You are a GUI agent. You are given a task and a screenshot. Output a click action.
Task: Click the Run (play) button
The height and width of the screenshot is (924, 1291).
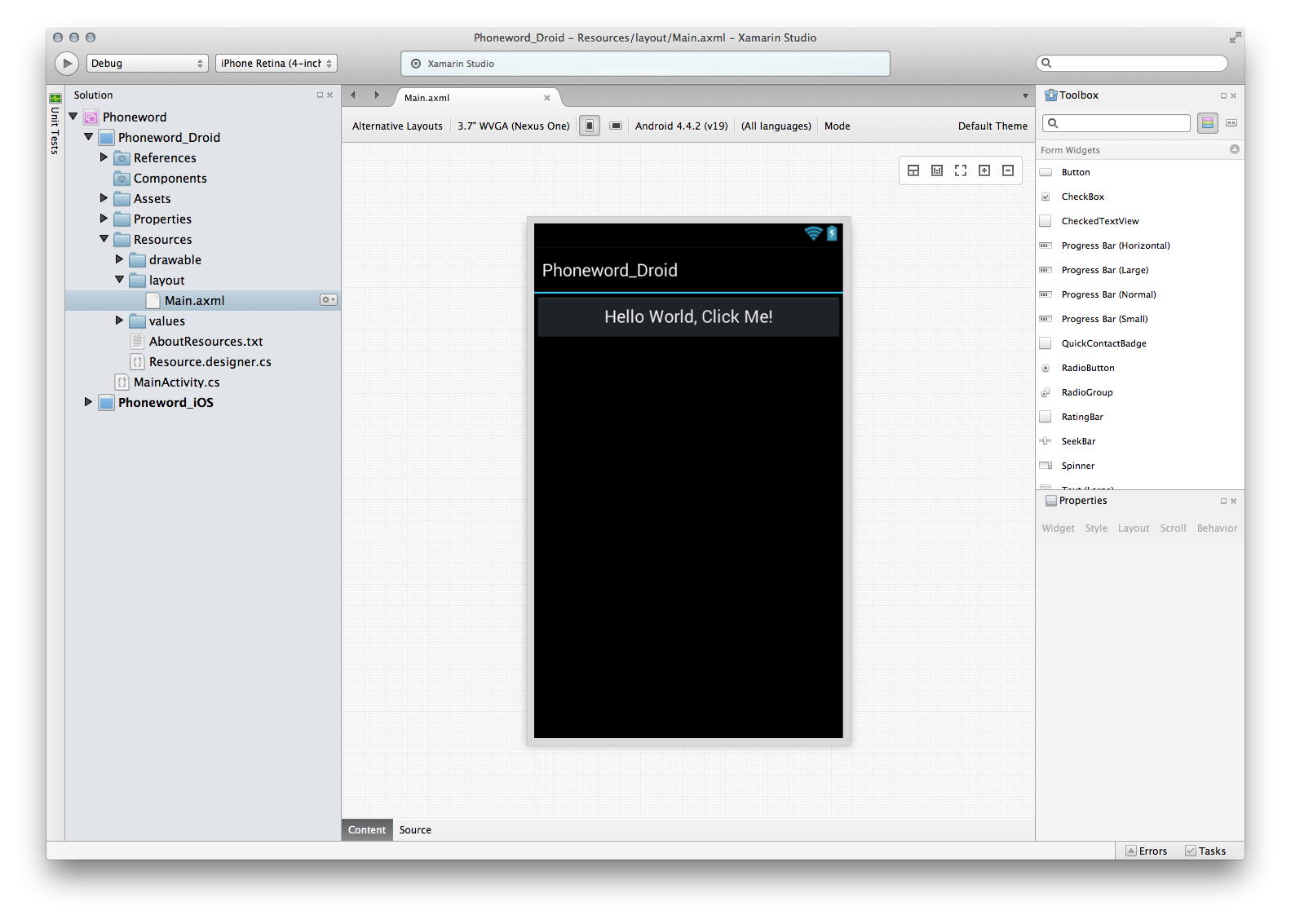(67, 64)
